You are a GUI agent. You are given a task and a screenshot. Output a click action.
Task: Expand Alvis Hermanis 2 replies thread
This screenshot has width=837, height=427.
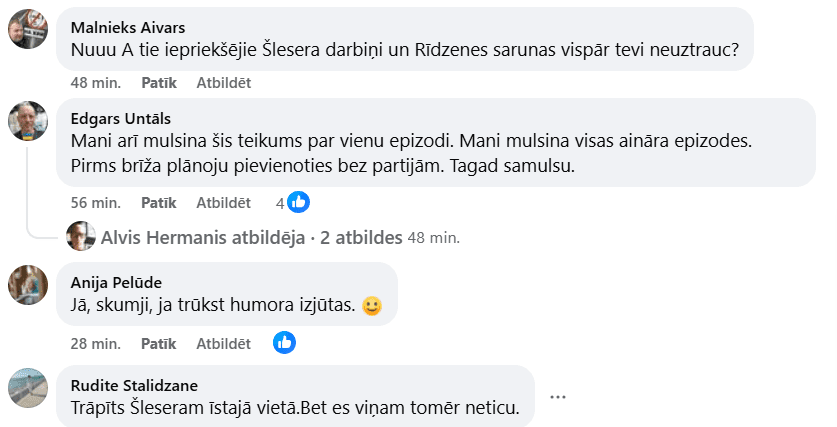(252, 237)
